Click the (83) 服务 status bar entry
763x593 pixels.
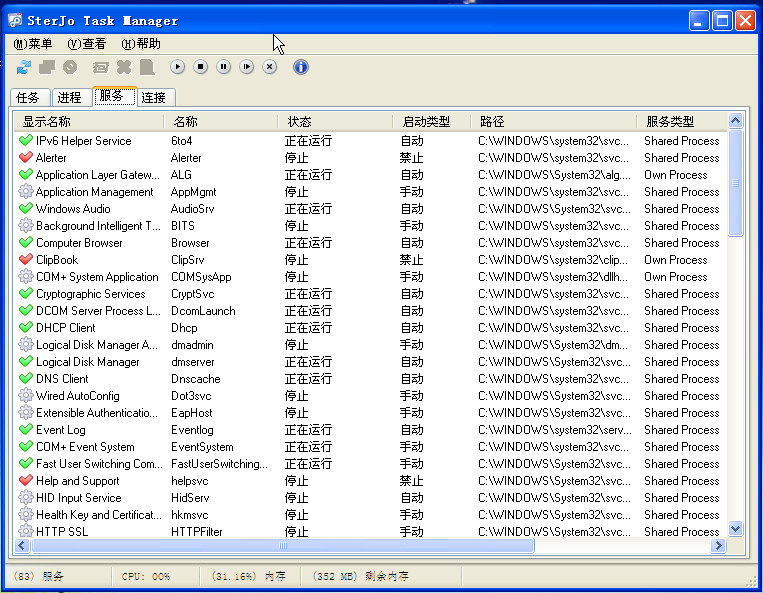point(38,576)
